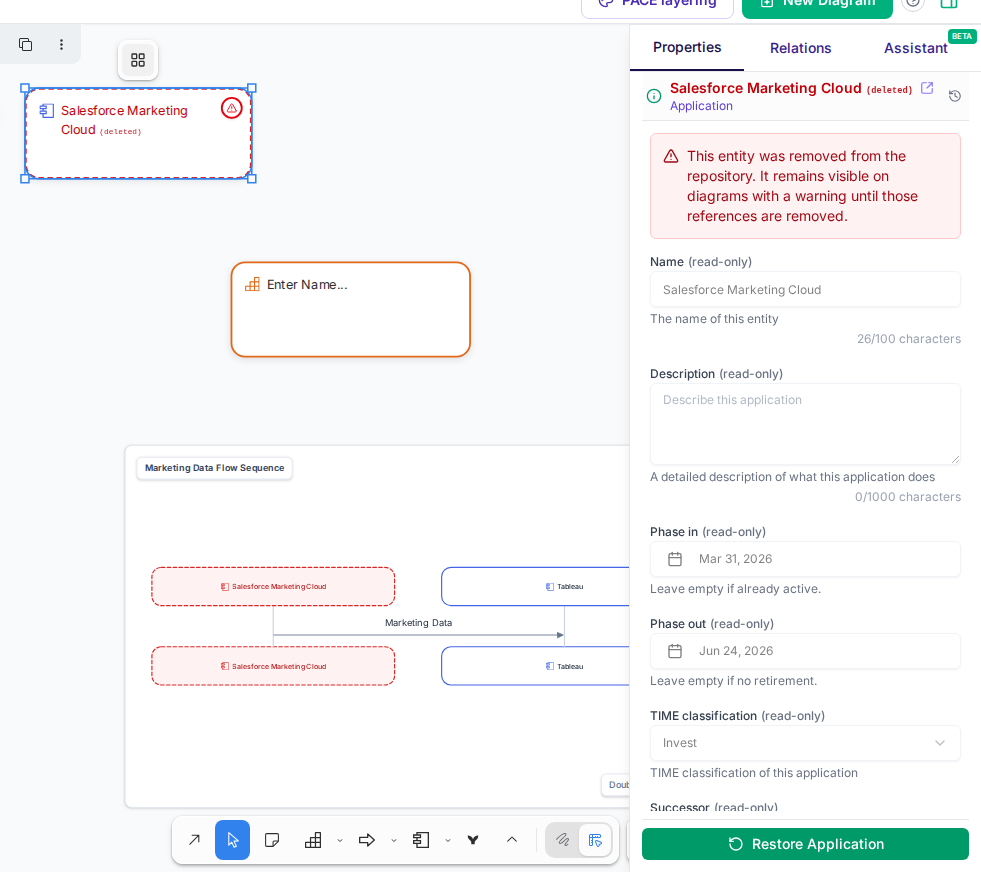This screenshot has width=981, height=872.
Task: Open dropdown next to application component tool
Action: [448, 840]
